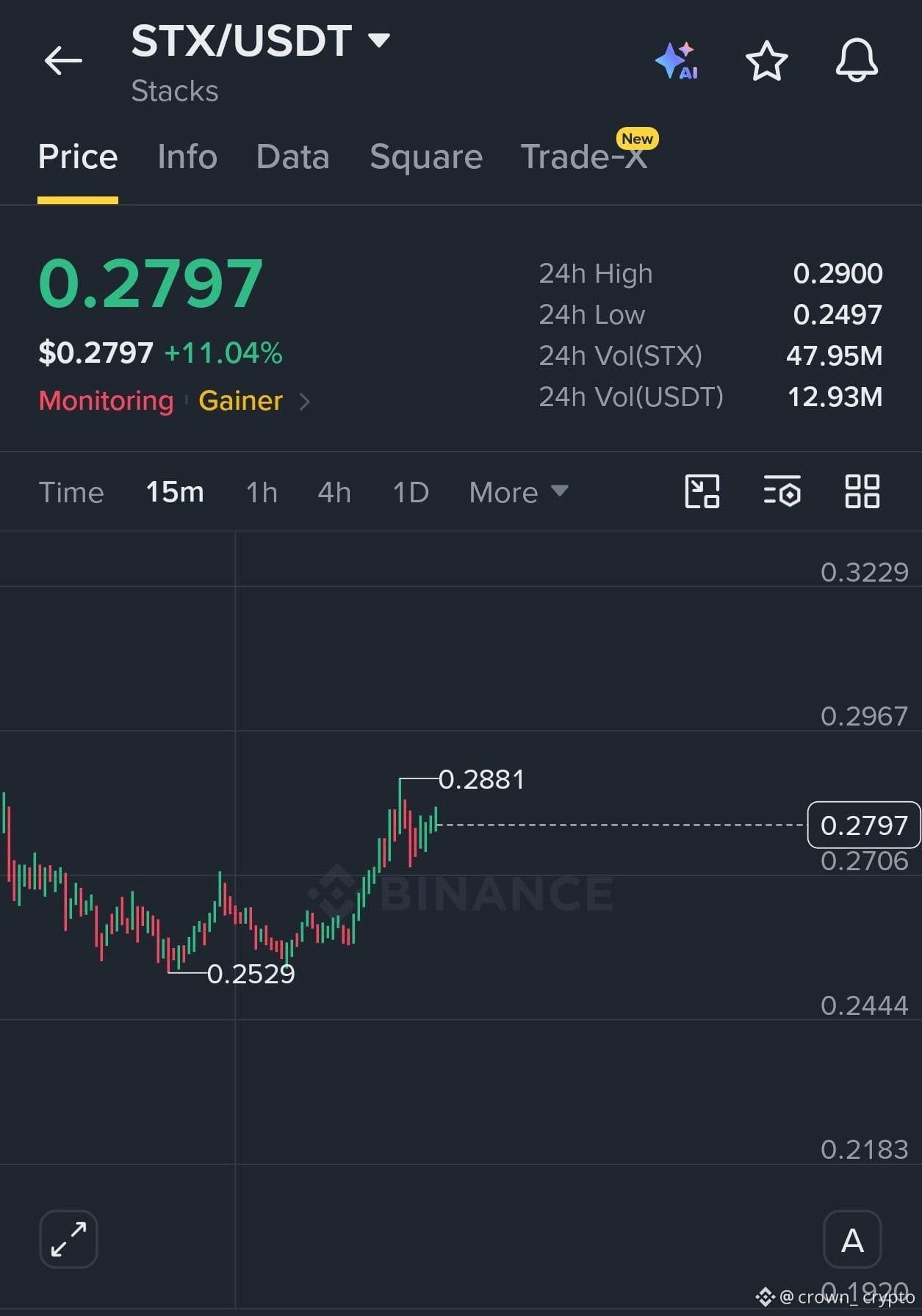The width and height of the screenshot is (922, 1316).
Task: Tap the Stacks coin name subtitle
Action: point(175,91)
